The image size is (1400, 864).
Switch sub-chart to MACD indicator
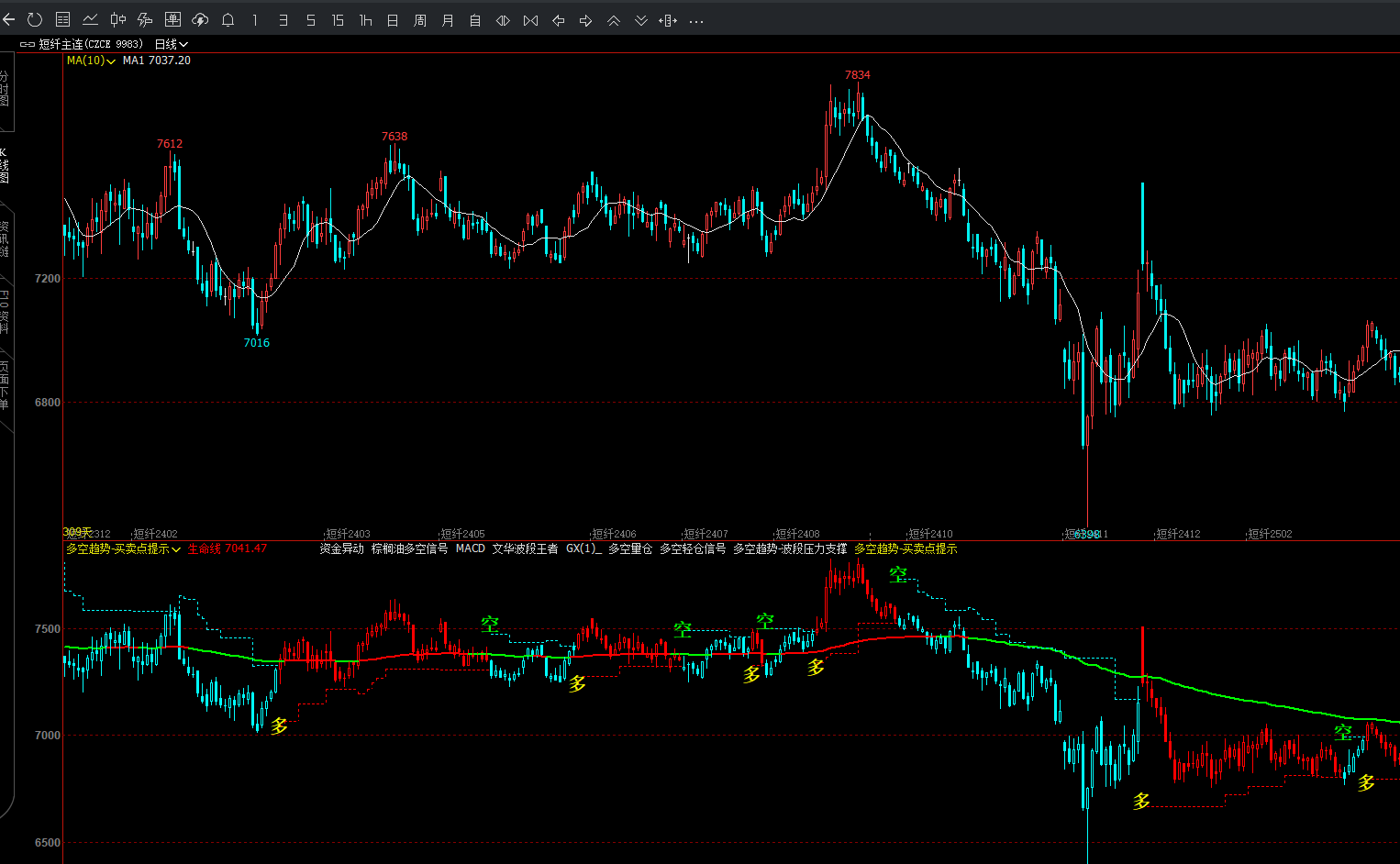pos(470,548)
